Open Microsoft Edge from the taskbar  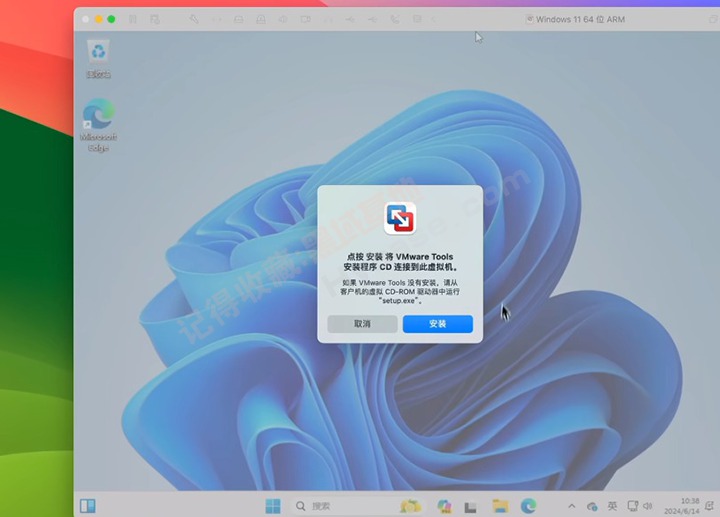[529, 506]
